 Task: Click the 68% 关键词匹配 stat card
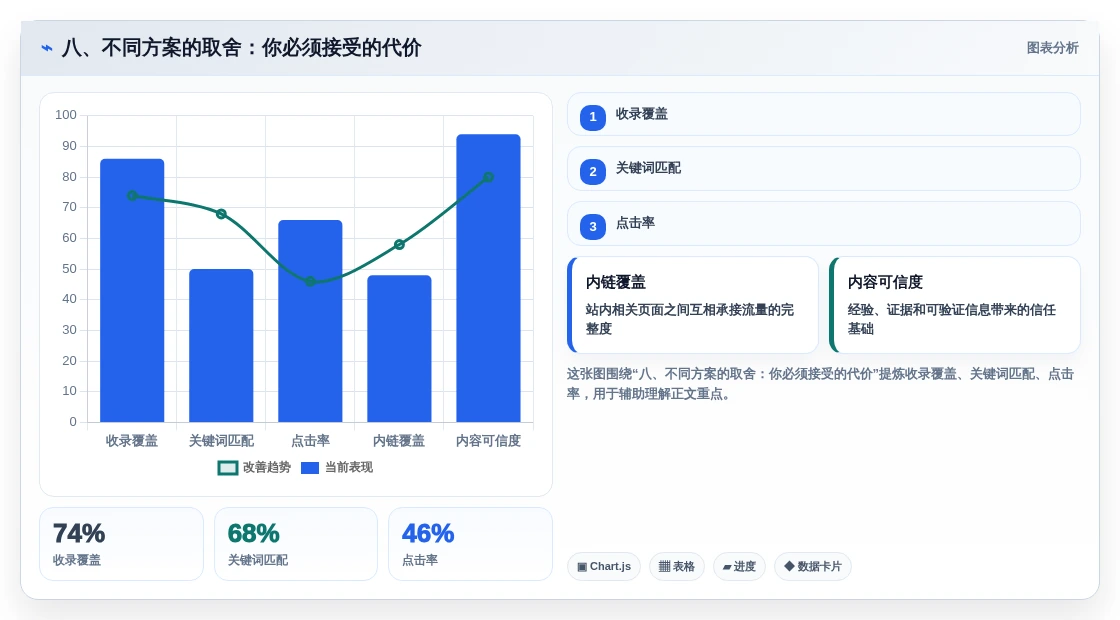(296, 544)
